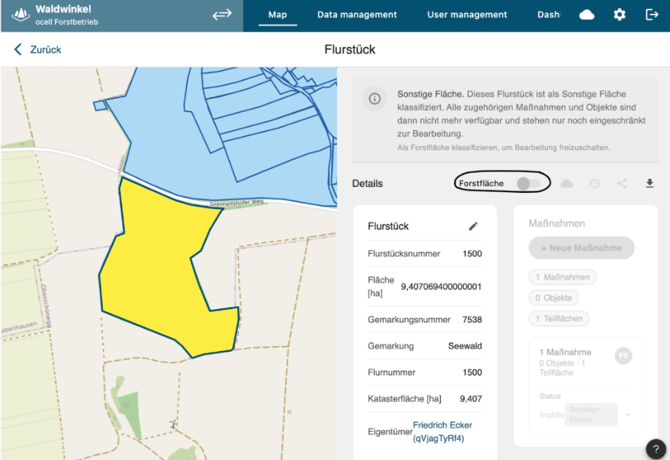Click the yellow highlighted parcel on map
The height and width of the screenshot is (460, 670).
point(160,270)
